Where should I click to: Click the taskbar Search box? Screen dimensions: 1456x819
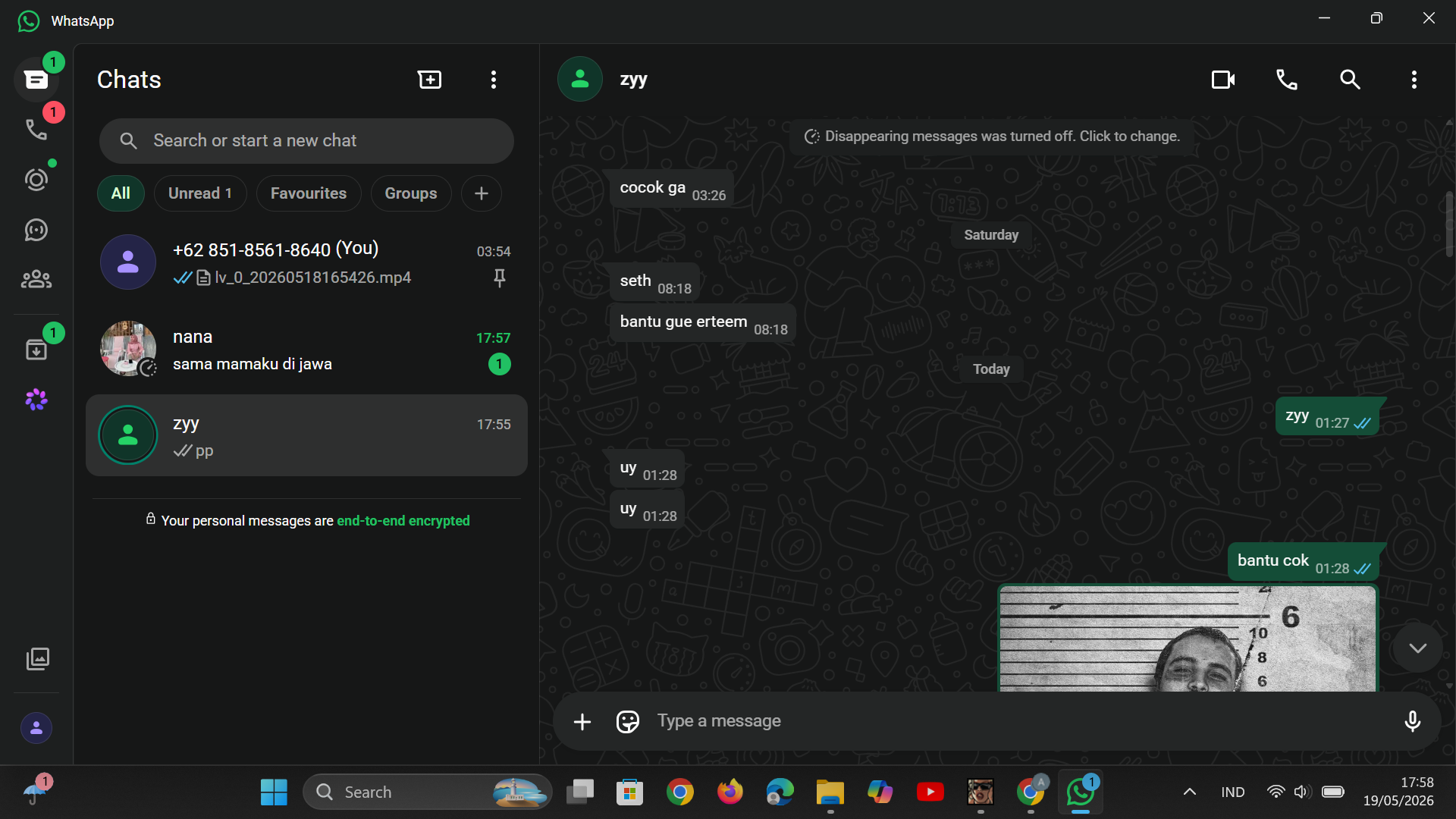pyautogui.click(x=427, y=792)
